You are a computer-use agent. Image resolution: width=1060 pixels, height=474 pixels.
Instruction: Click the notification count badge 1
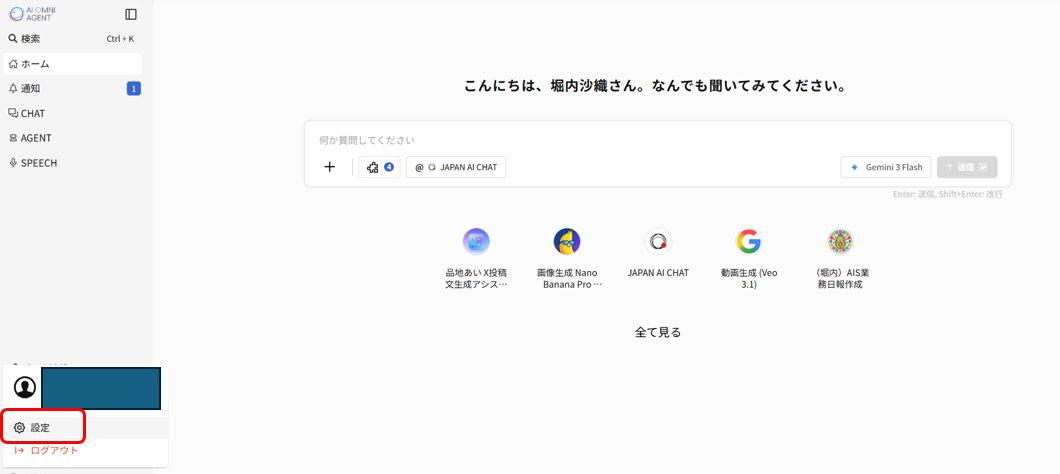point(134,89)
